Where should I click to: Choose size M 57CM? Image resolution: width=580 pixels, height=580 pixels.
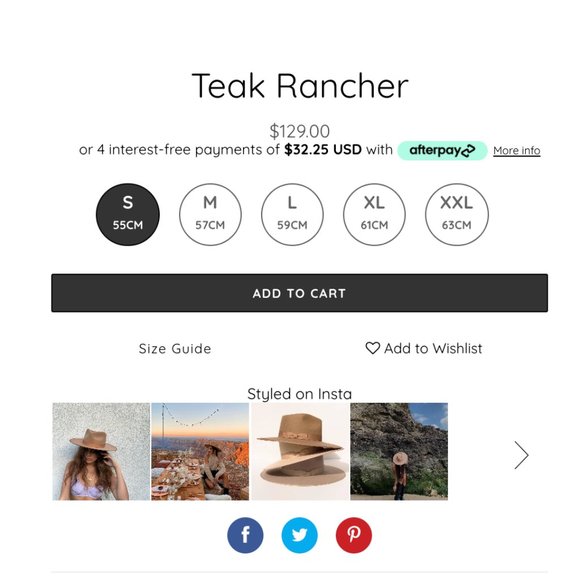pos(210,215)
